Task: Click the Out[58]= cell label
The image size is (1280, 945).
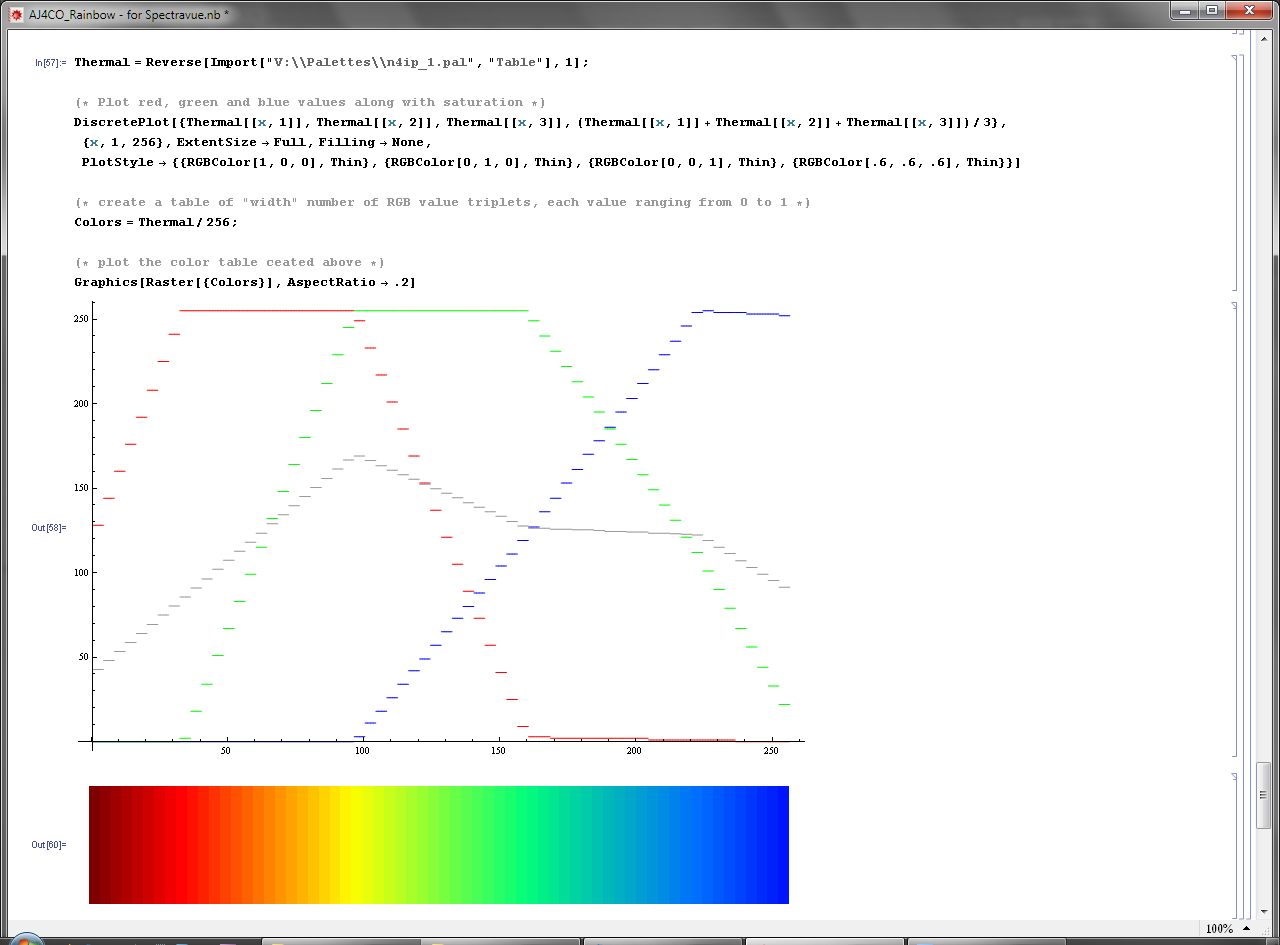Action: click(49, 527)
